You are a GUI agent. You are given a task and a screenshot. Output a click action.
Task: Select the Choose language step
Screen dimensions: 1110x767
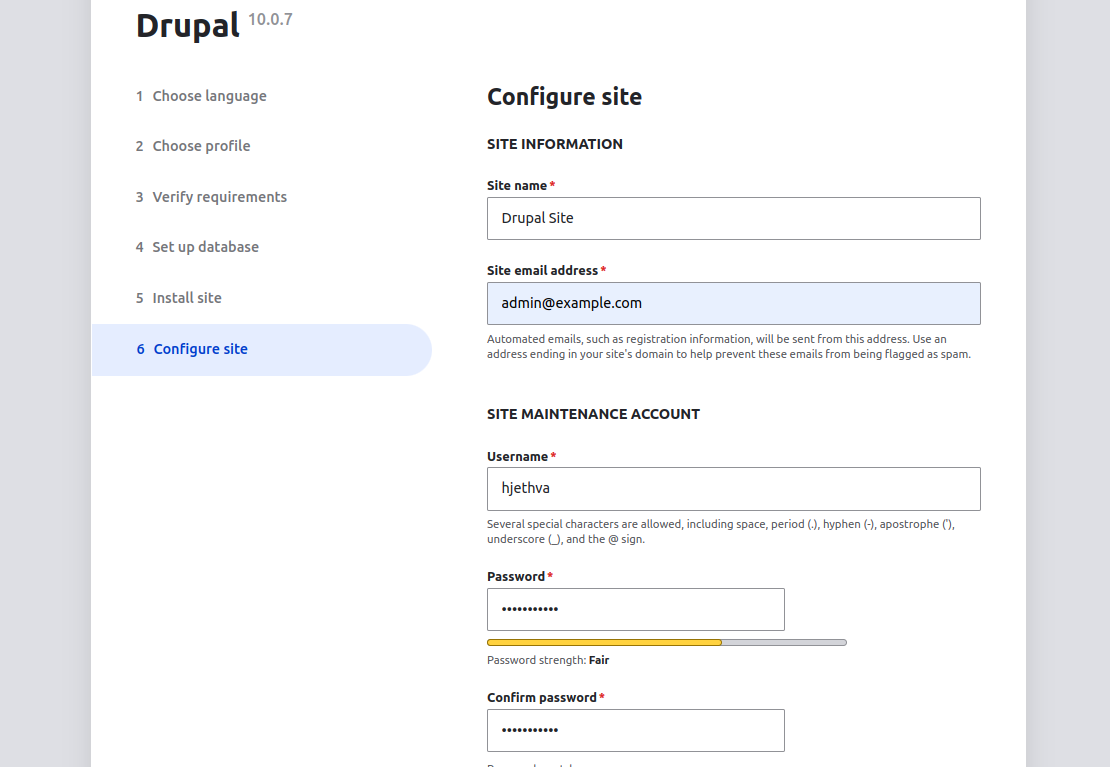(209, 96)
